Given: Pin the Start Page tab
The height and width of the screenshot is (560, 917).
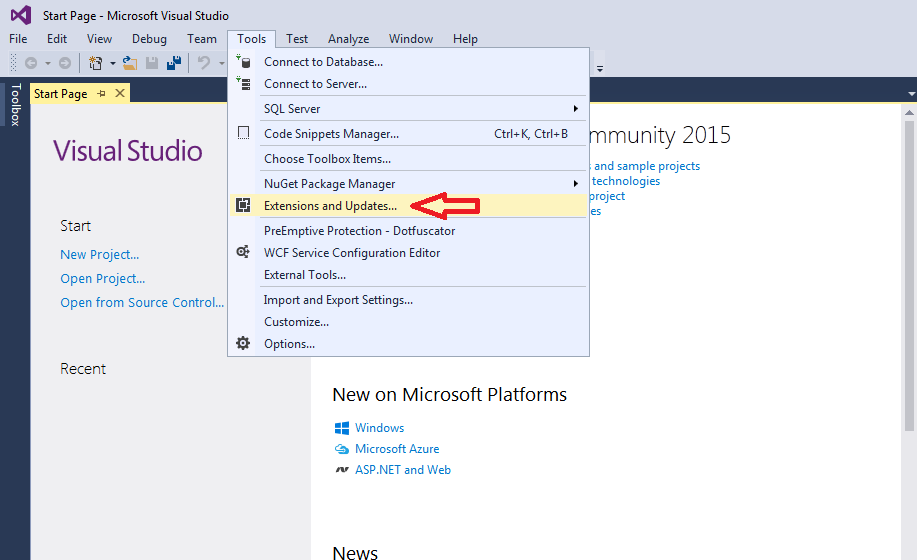Looking at the screenshot, I should 101,94.
